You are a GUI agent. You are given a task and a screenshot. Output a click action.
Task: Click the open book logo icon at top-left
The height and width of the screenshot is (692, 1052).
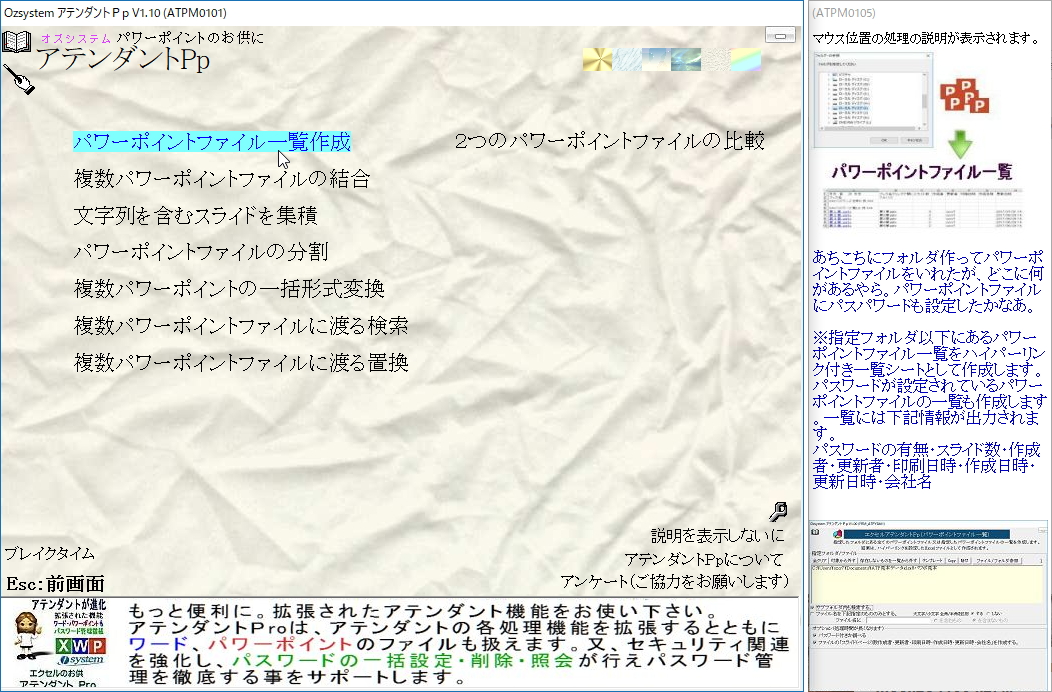pyautogui.click(x=16, y=43)
